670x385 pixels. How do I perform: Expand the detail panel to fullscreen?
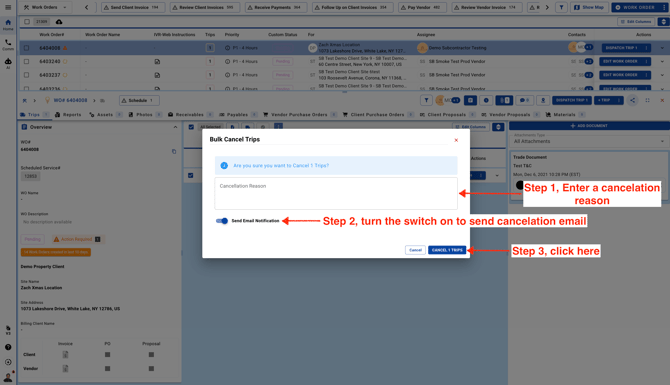point(647,100)
